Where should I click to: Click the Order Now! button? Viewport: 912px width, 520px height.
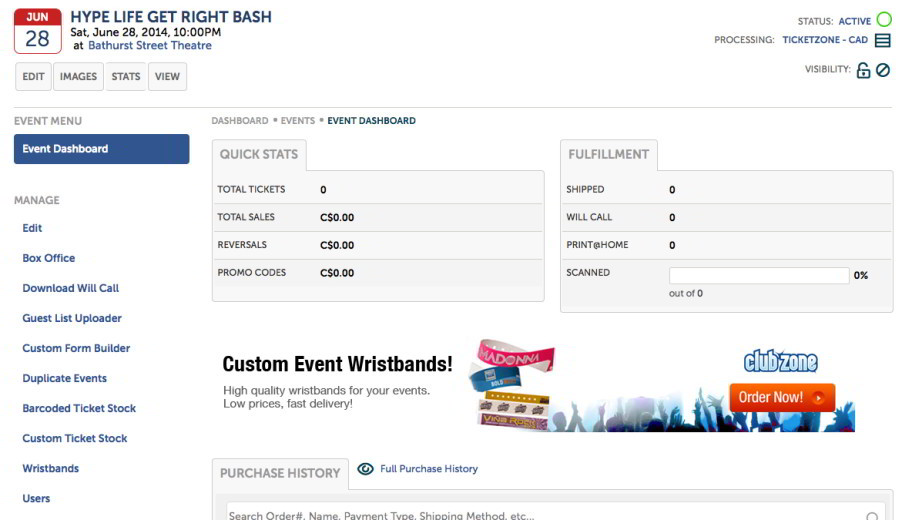(782, 397)
